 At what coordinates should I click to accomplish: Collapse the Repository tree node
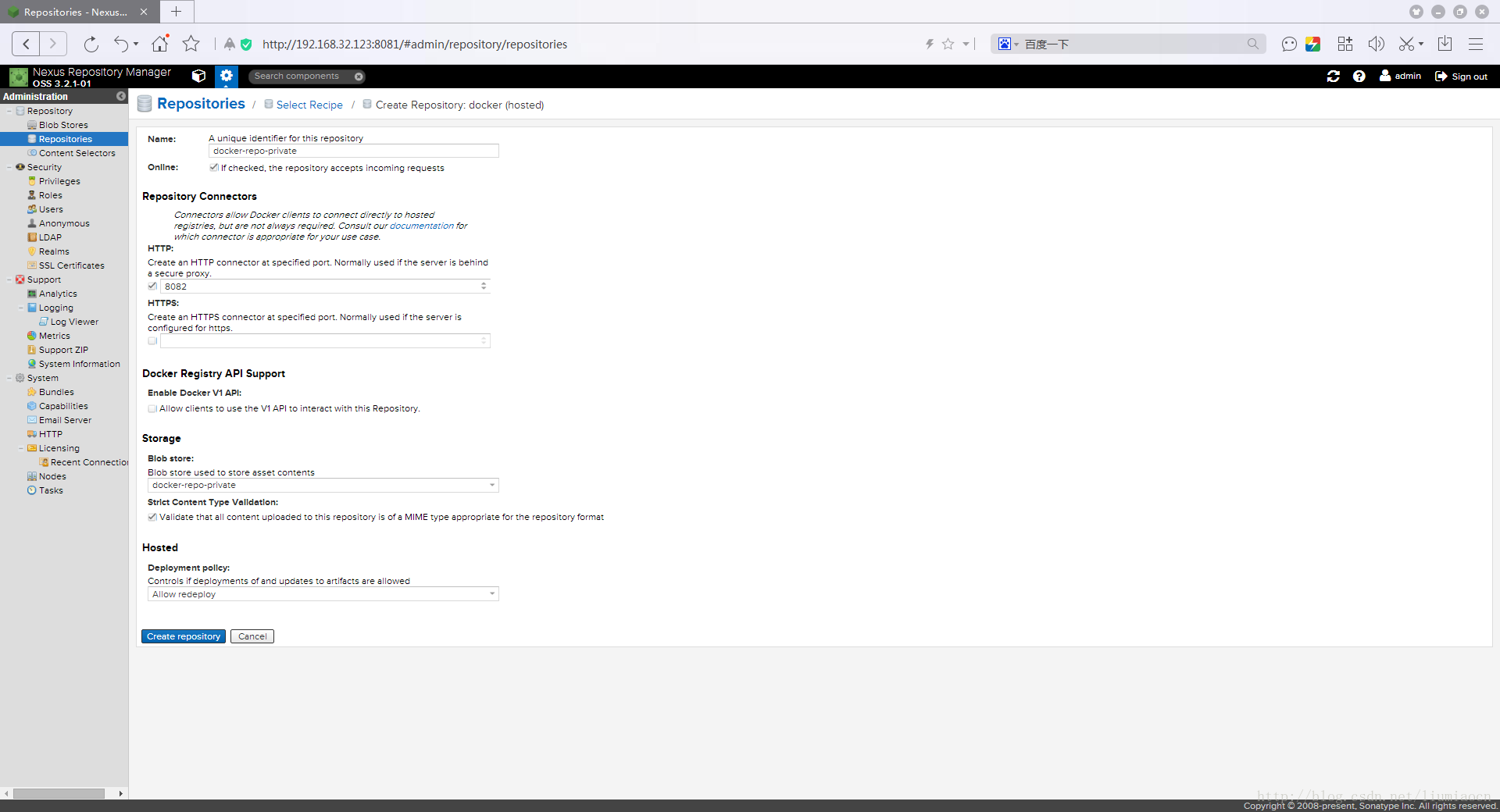click(x=9, y=111)
